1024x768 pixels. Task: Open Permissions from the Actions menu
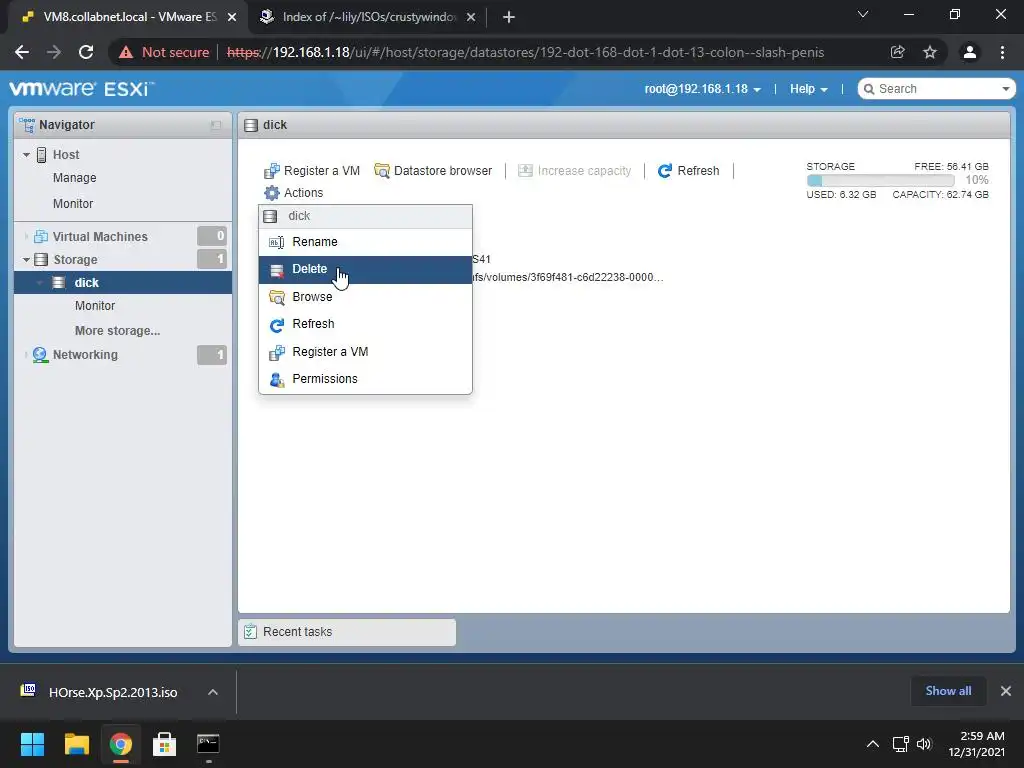click(365, 379)
